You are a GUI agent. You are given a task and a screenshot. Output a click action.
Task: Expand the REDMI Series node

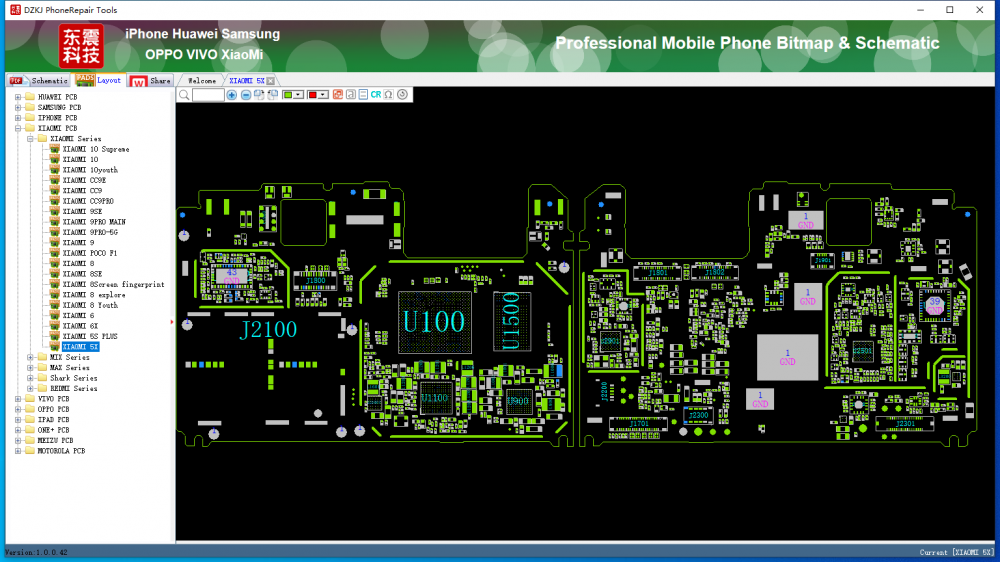pyautogui.click(x=30, y=388)
